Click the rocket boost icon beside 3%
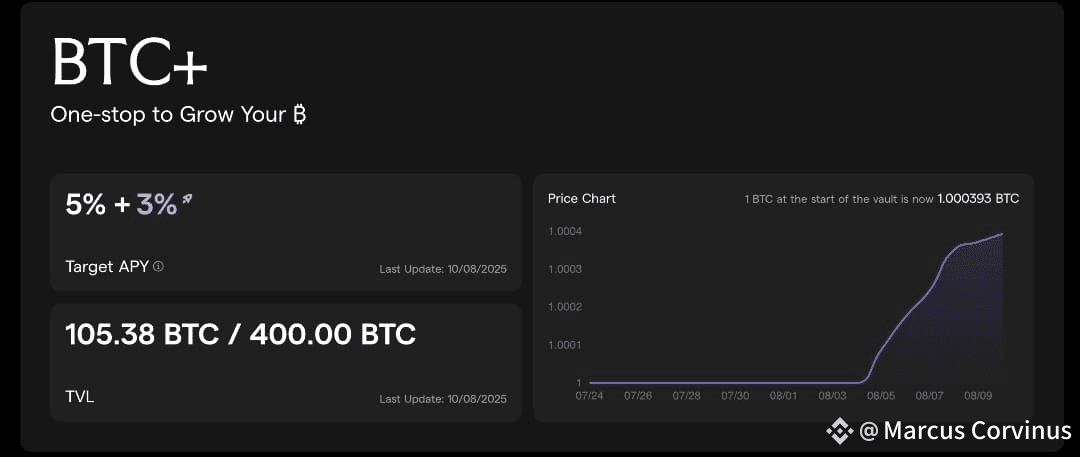The height and width of the screenshot is (457, 1080). point(187,201)
